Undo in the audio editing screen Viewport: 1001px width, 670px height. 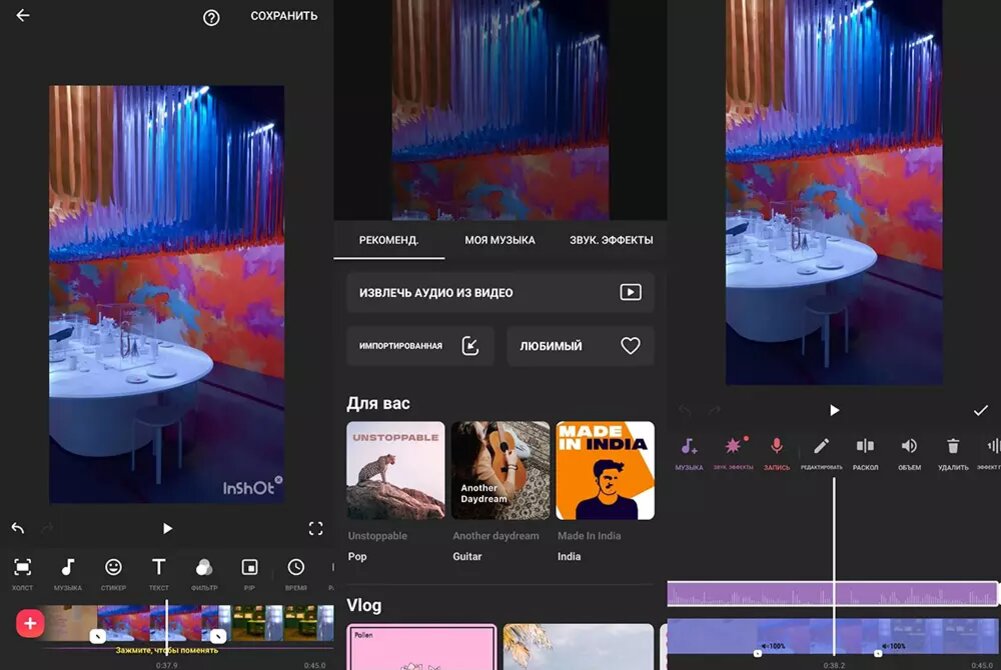[684, 410]
